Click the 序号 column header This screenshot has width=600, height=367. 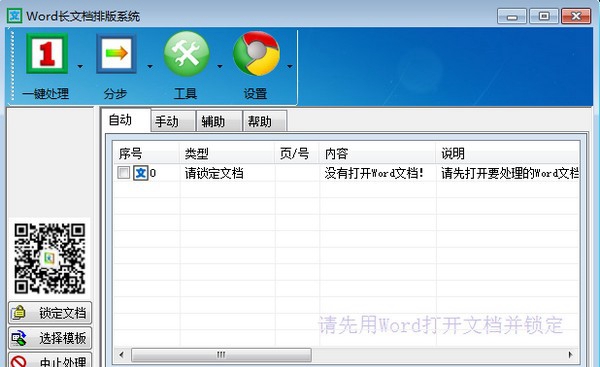pos(147,153)
